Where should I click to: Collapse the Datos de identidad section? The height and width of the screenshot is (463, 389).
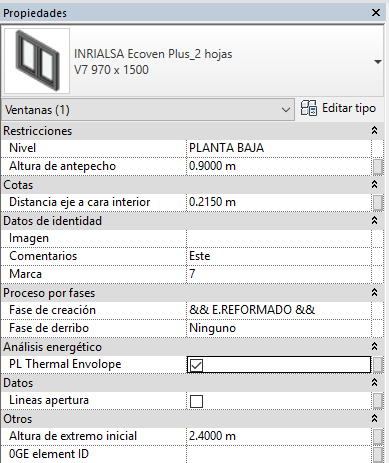coord(374,220)
